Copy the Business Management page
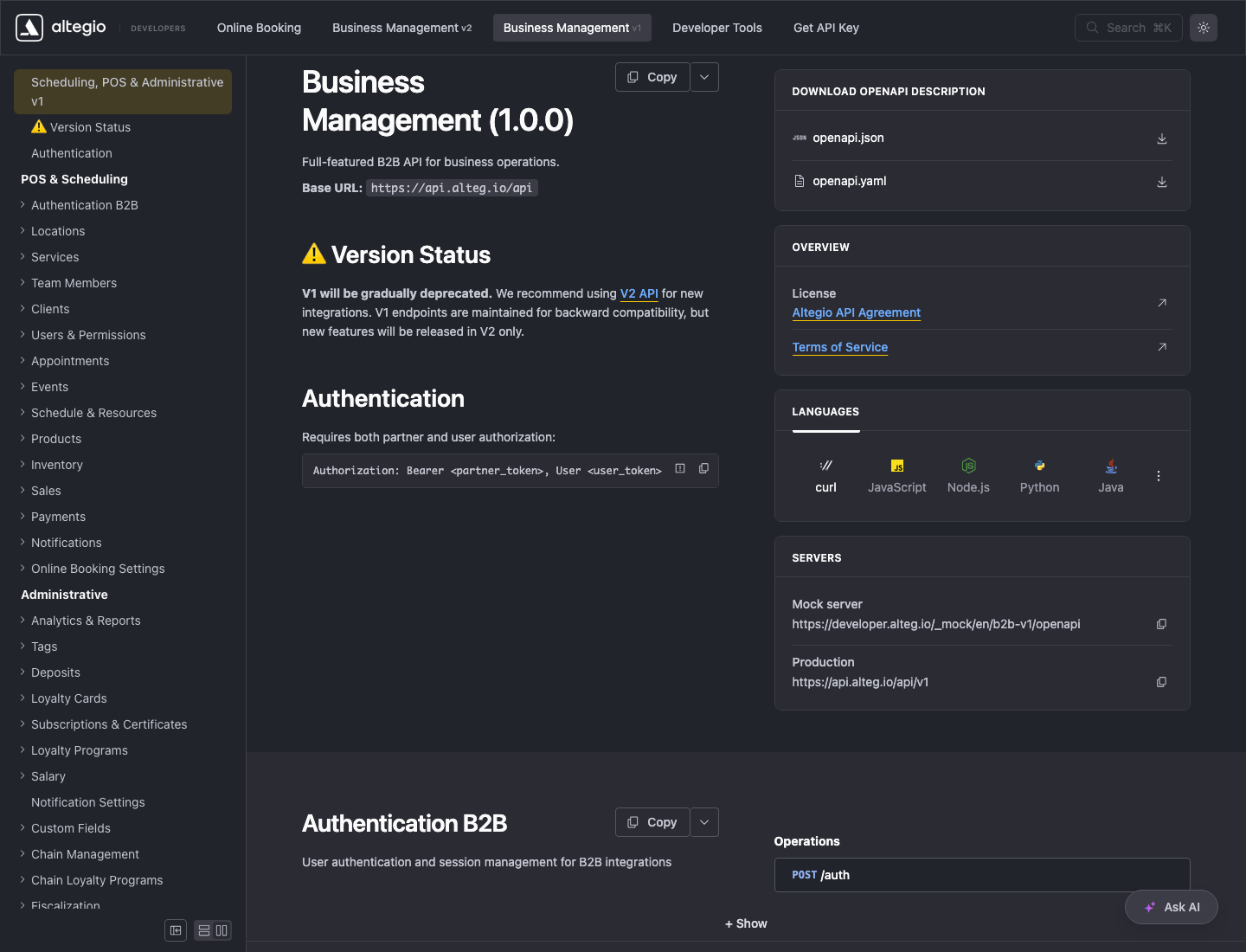Viewport: 1246px width, 952px height. pos(652,77)
